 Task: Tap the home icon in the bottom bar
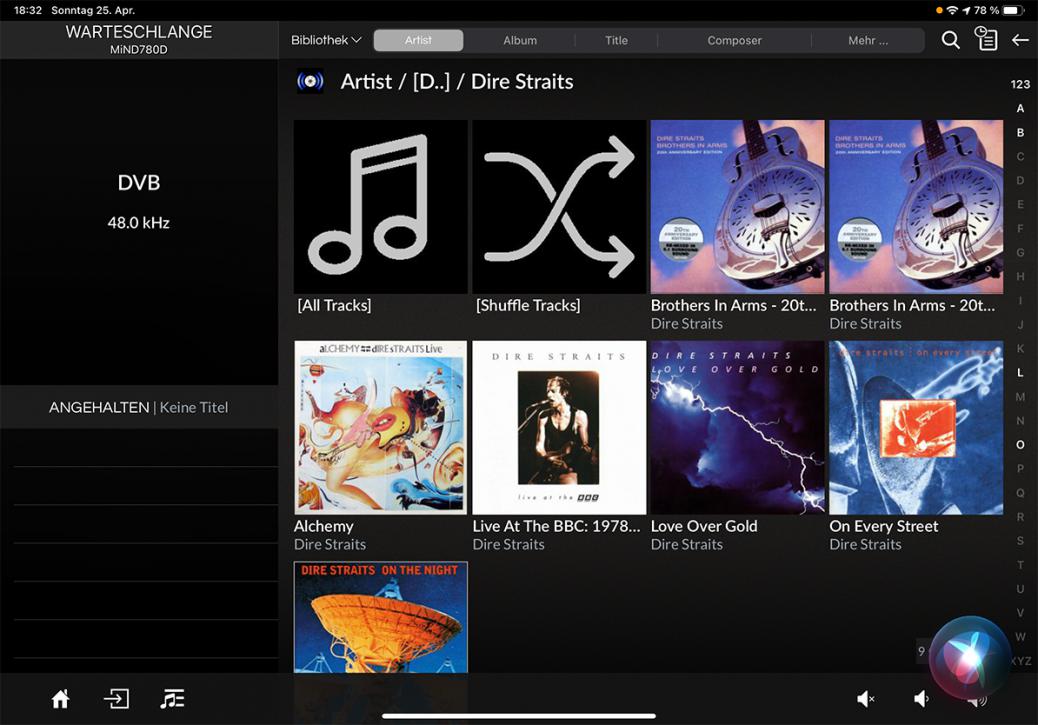pos(61,699)
